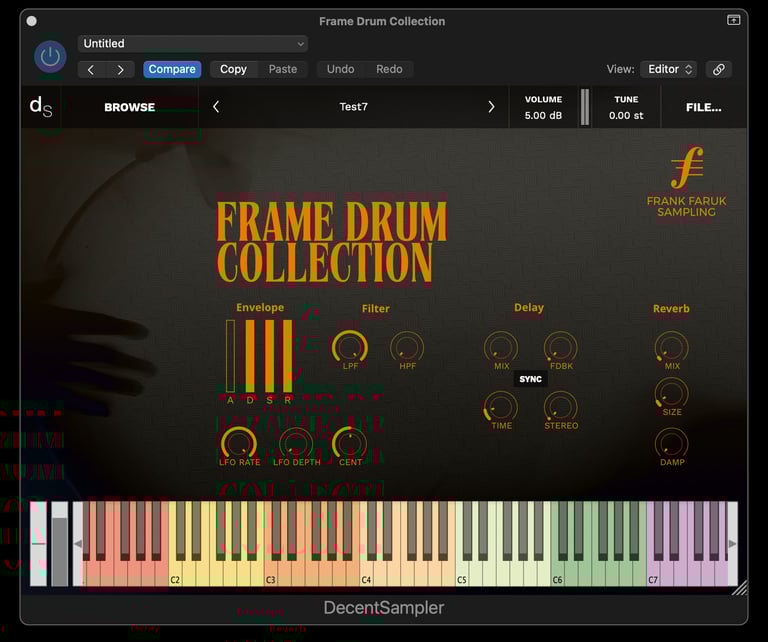Click the Delay FDBK knob
768x642 pixels.
click(x=561, y=347)
